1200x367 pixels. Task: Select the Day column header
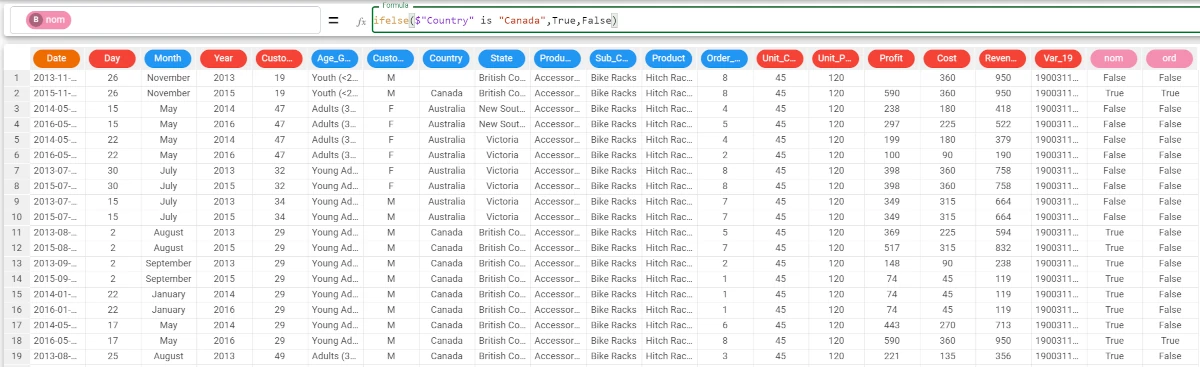[x=112, y=58]
